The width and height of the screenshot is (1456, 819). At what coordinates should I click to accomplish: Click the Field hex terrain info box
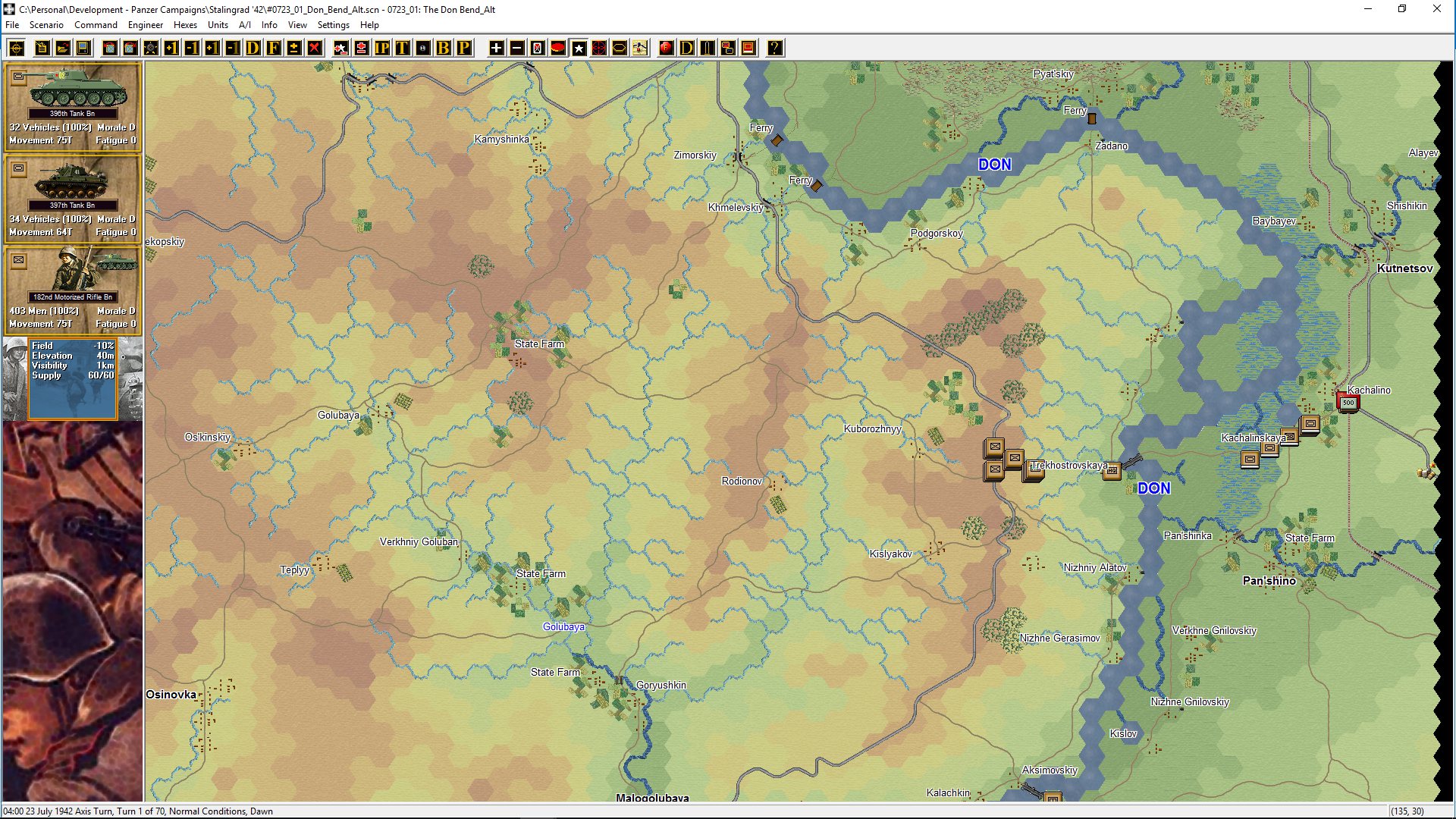point(73,378)
